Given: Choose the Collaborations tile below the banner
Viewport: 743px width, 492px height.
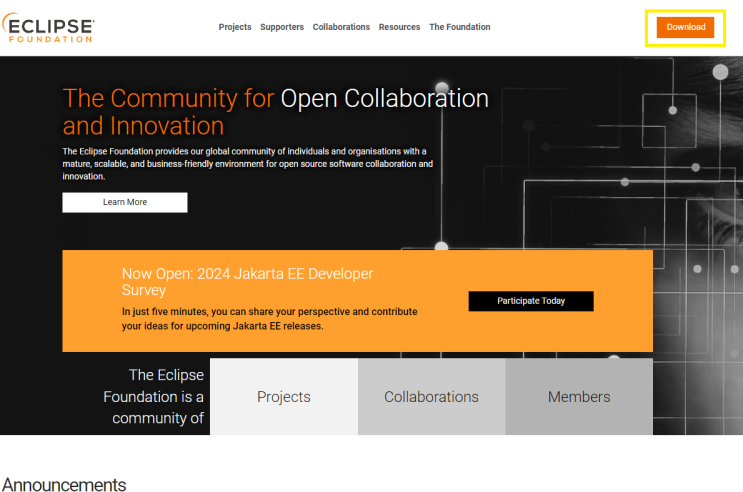Looking at the screenshot, I should (x=431, y=397).
